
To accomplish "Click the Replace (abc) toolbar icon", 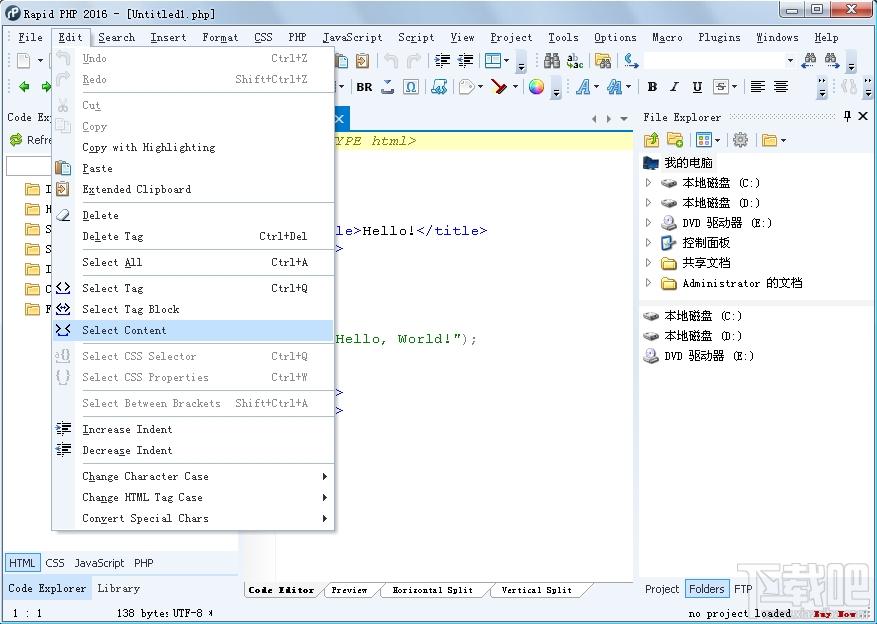I will pyautogui.click(x=575, y=60).
